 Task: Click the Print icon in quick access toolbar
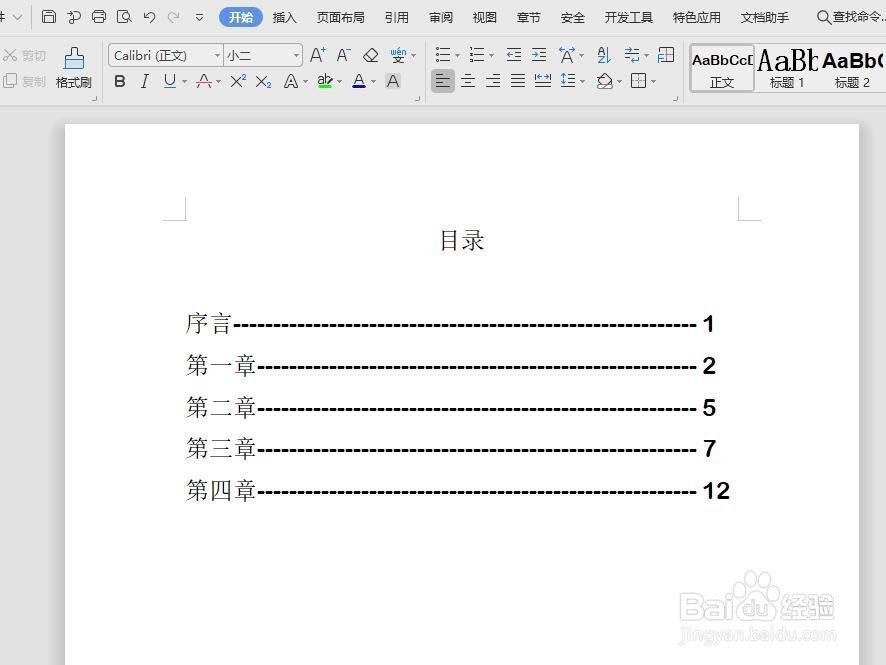pos(99,17)
